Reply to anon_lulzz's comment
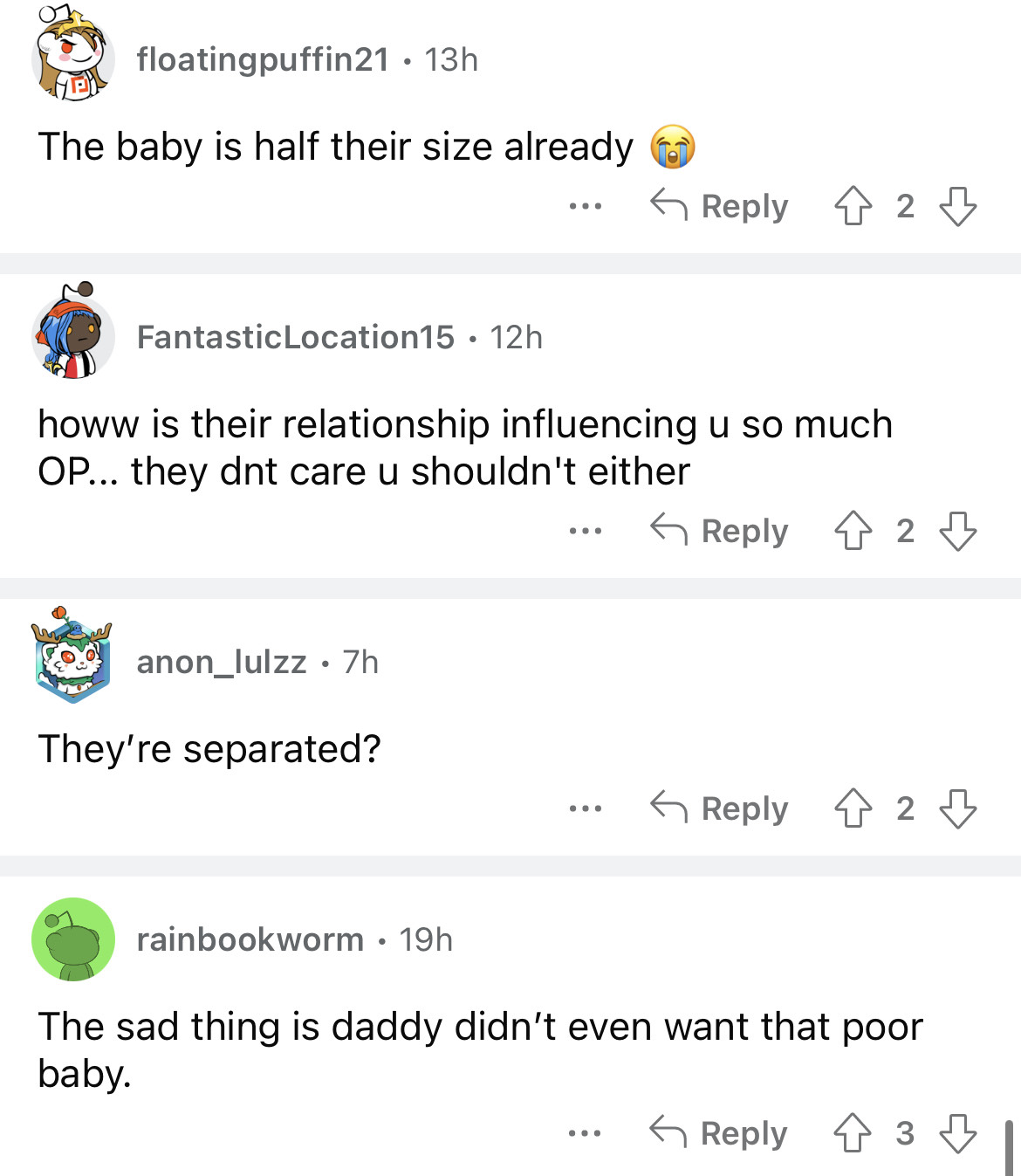Image resolution: width=1021 pixels, height=1176 pixels. pyautogui.click(x=720, y=808)
